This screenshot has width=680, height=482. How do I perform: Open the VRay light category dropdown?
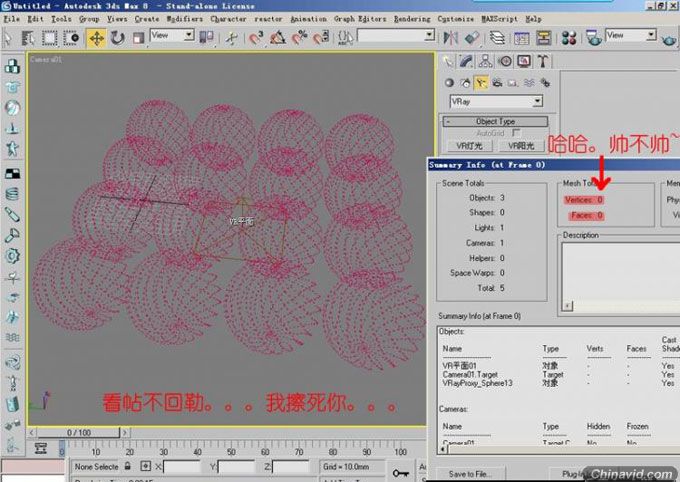point(496,102)
